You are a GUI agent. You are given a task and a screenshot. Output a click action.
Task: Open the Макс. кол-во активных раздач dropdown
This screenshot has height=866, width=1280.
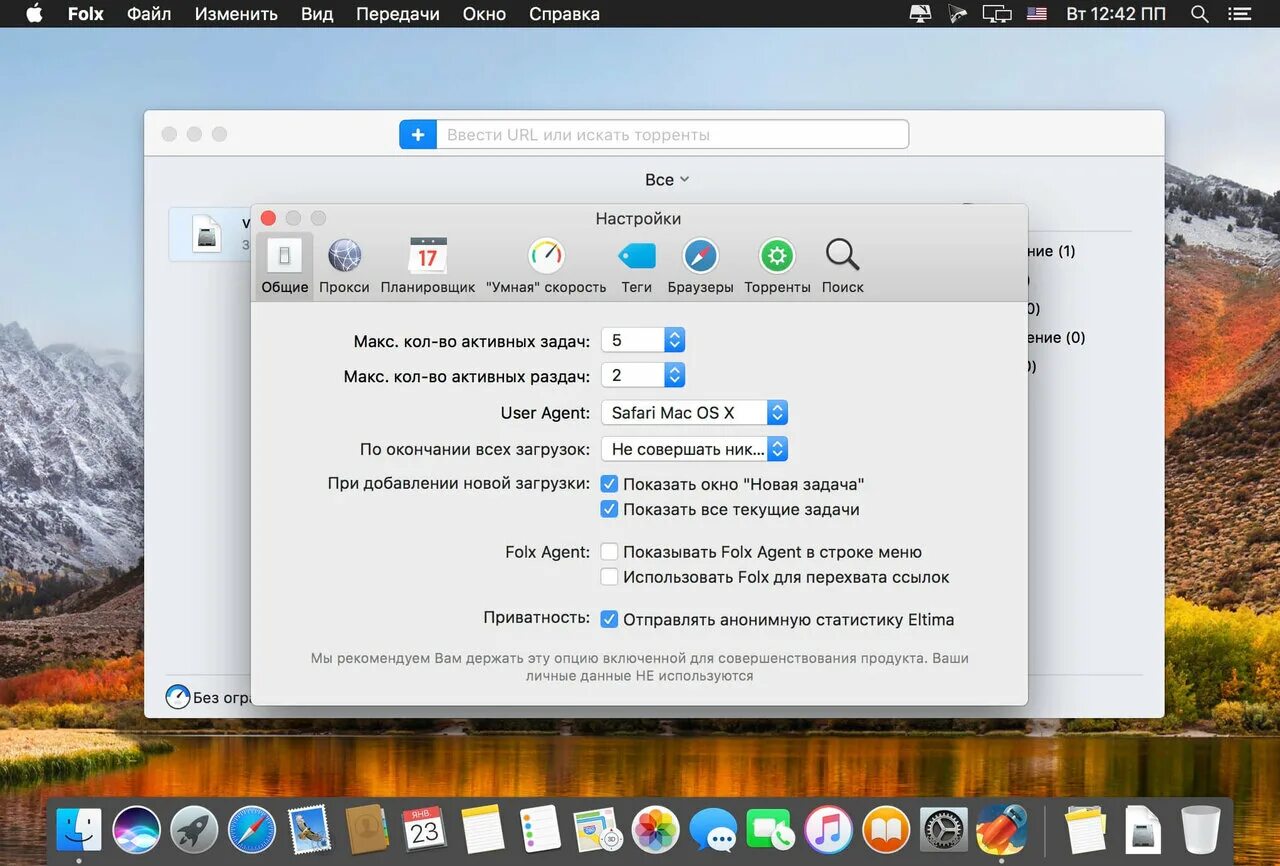pos(643,376)
